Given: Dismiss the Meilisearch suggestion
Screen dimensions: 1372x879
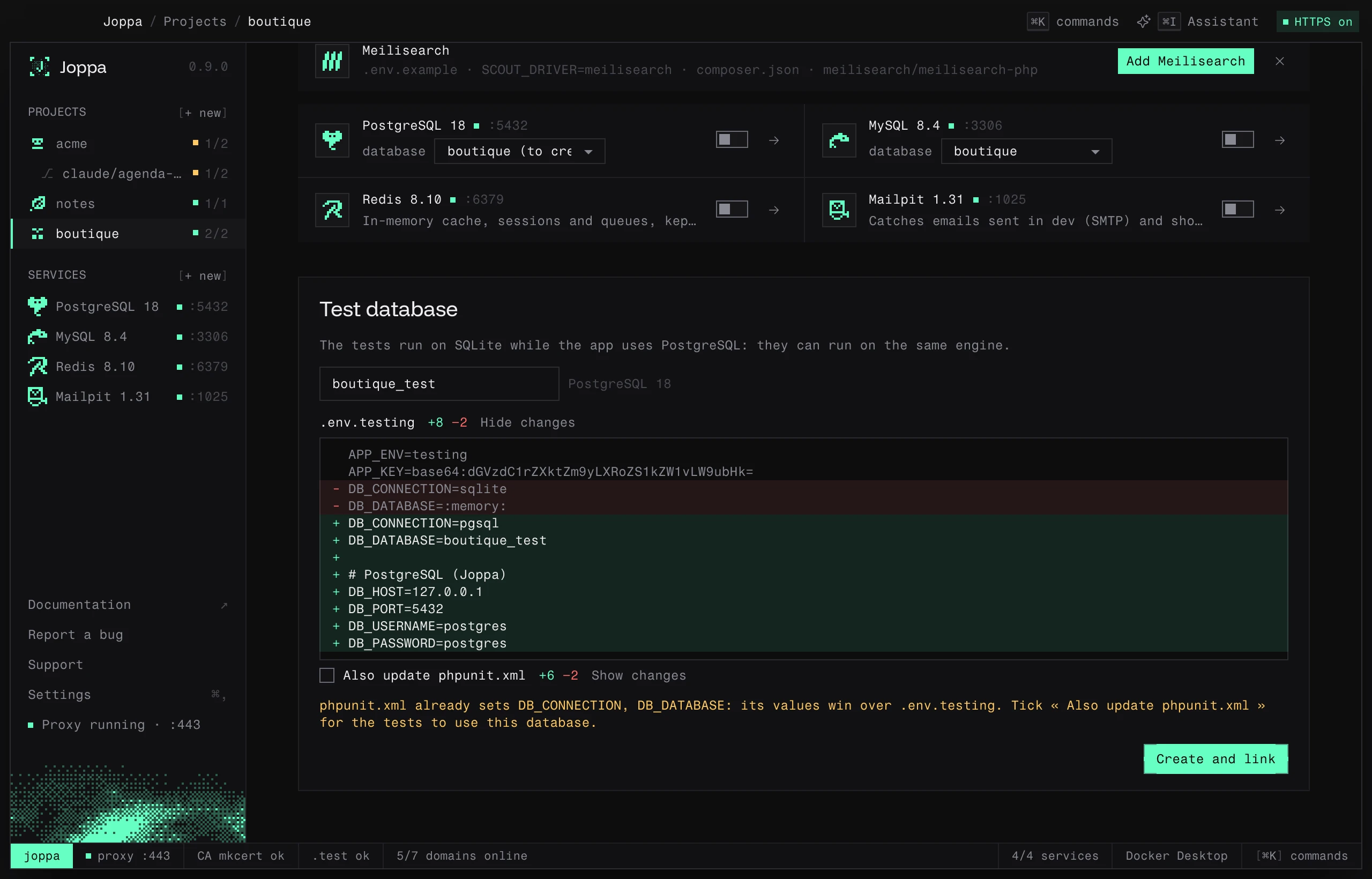Looking at the screenshot, I should pyautogui.click(x=1279, y=61).
